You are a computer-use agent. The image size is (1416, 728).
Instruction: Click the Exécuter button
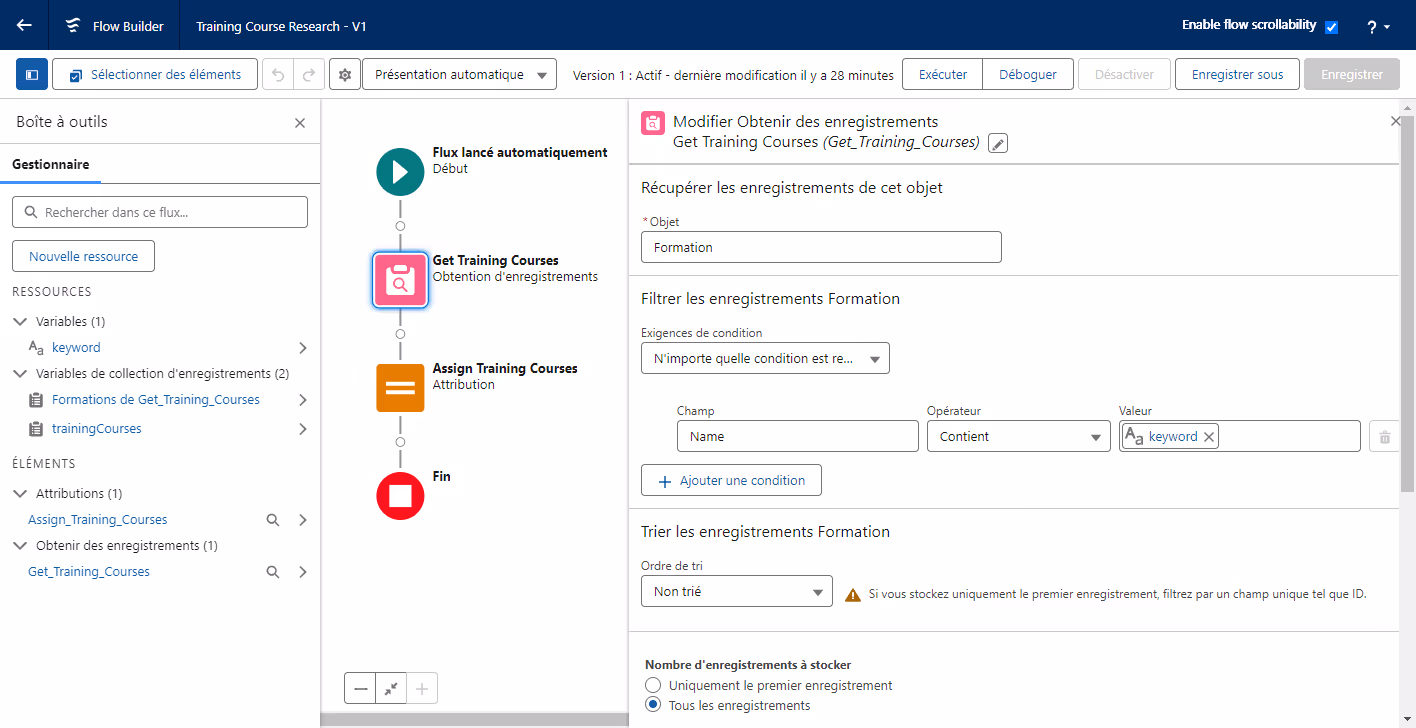pyautogui.click(x=942, y=74)
